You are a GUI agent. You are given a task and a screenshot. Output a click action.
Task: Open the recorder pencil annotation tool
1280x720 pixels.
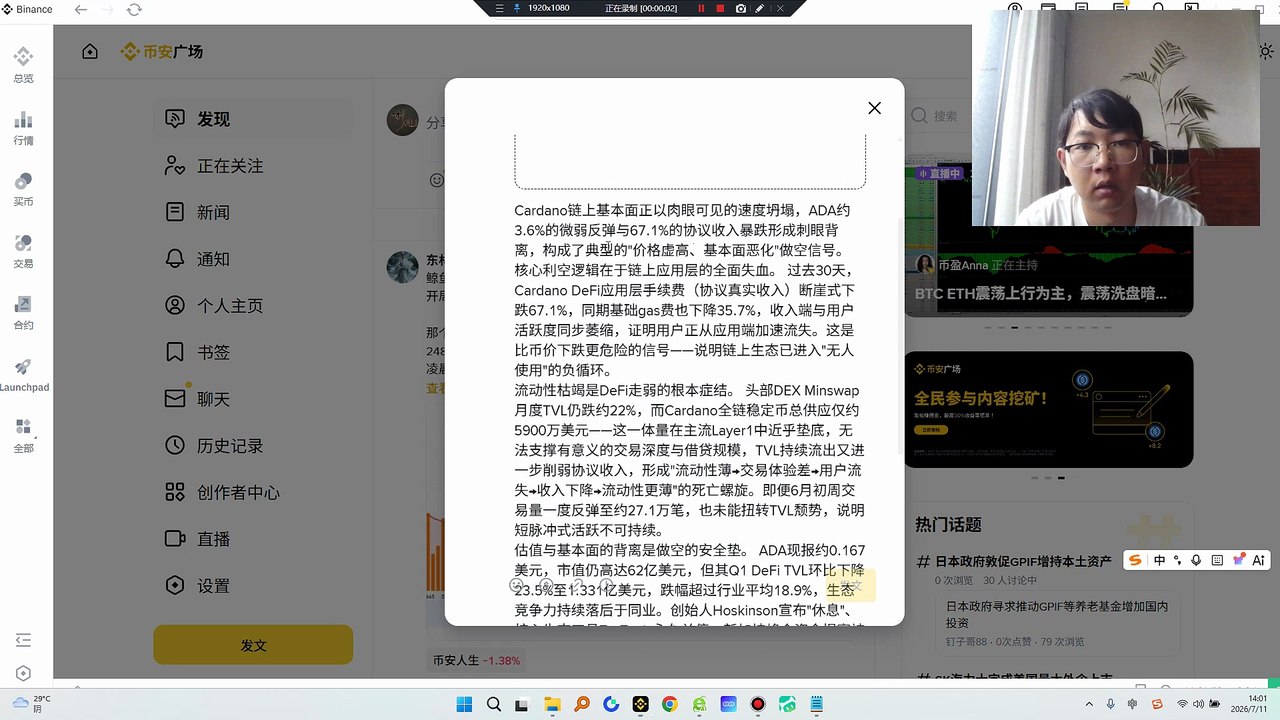760,8
